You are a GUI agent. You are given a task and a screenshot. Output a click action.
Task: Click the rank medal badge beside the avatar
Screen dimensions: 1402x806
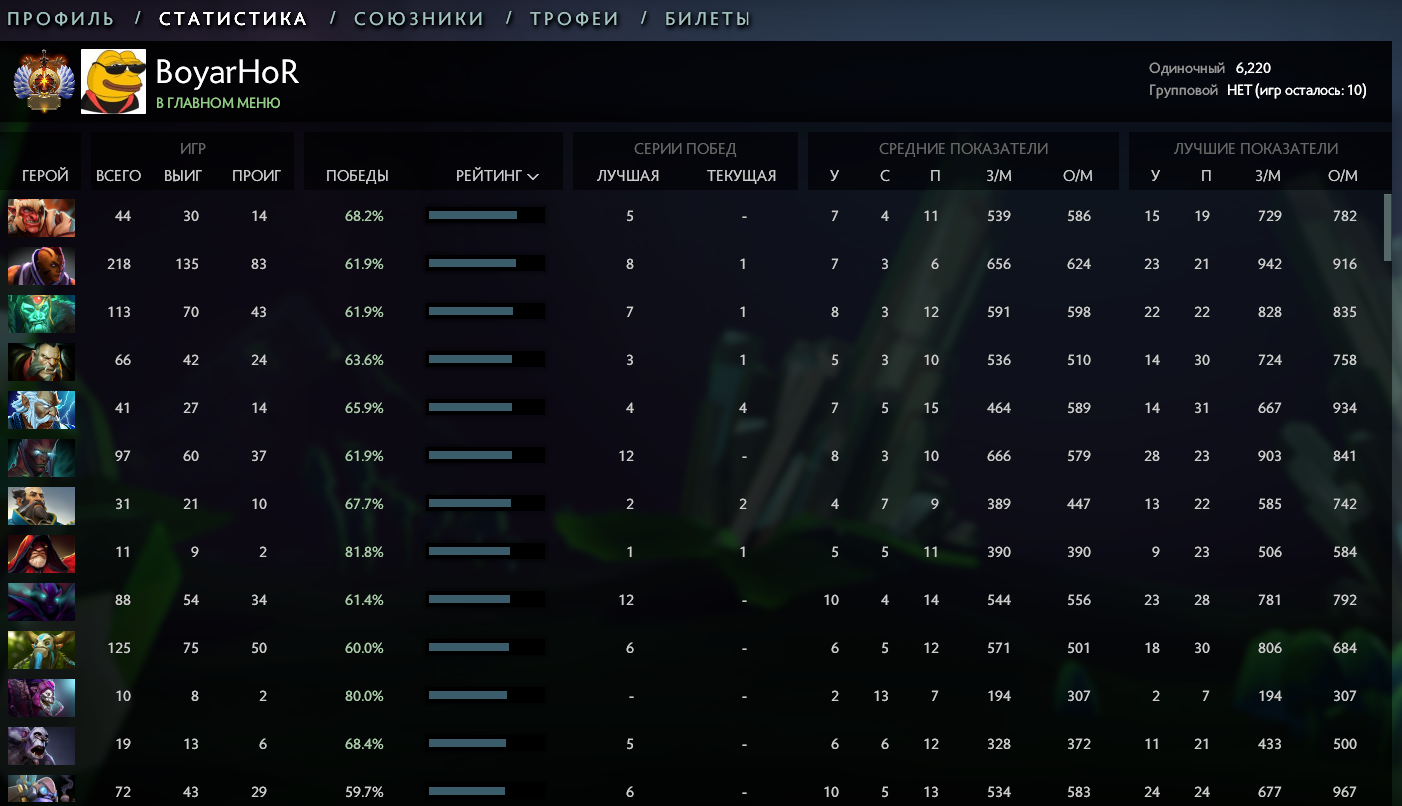pyautogui.click(x=43, y=81)
